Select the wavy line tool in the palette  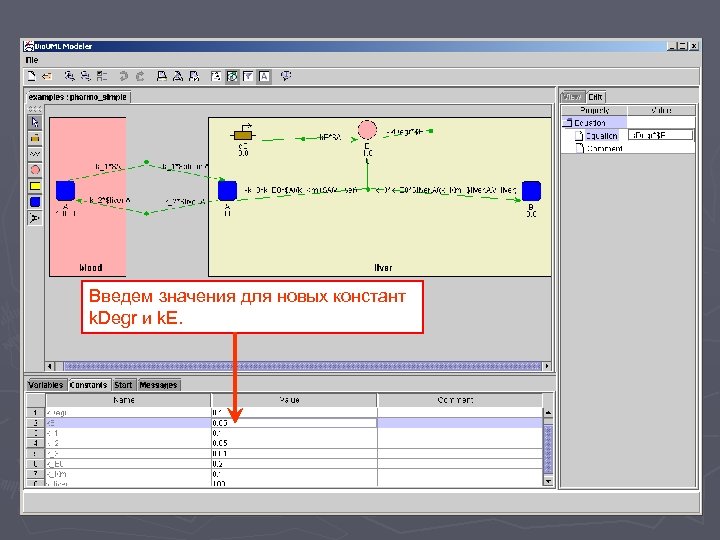coord(35,154)
